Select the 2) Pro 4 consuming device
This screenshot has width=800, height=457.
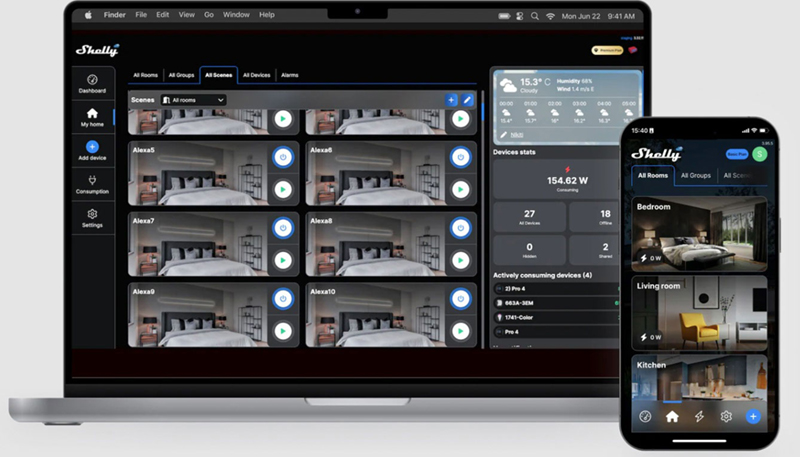556,289
